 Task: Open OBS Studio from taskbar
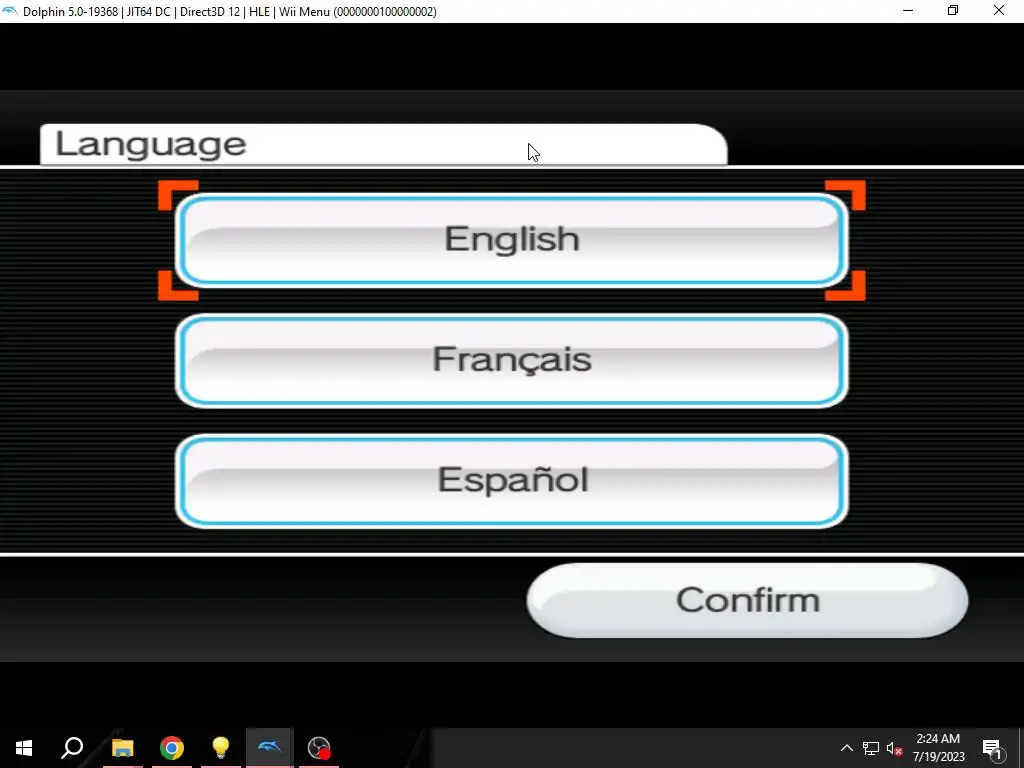pos(319,748)
